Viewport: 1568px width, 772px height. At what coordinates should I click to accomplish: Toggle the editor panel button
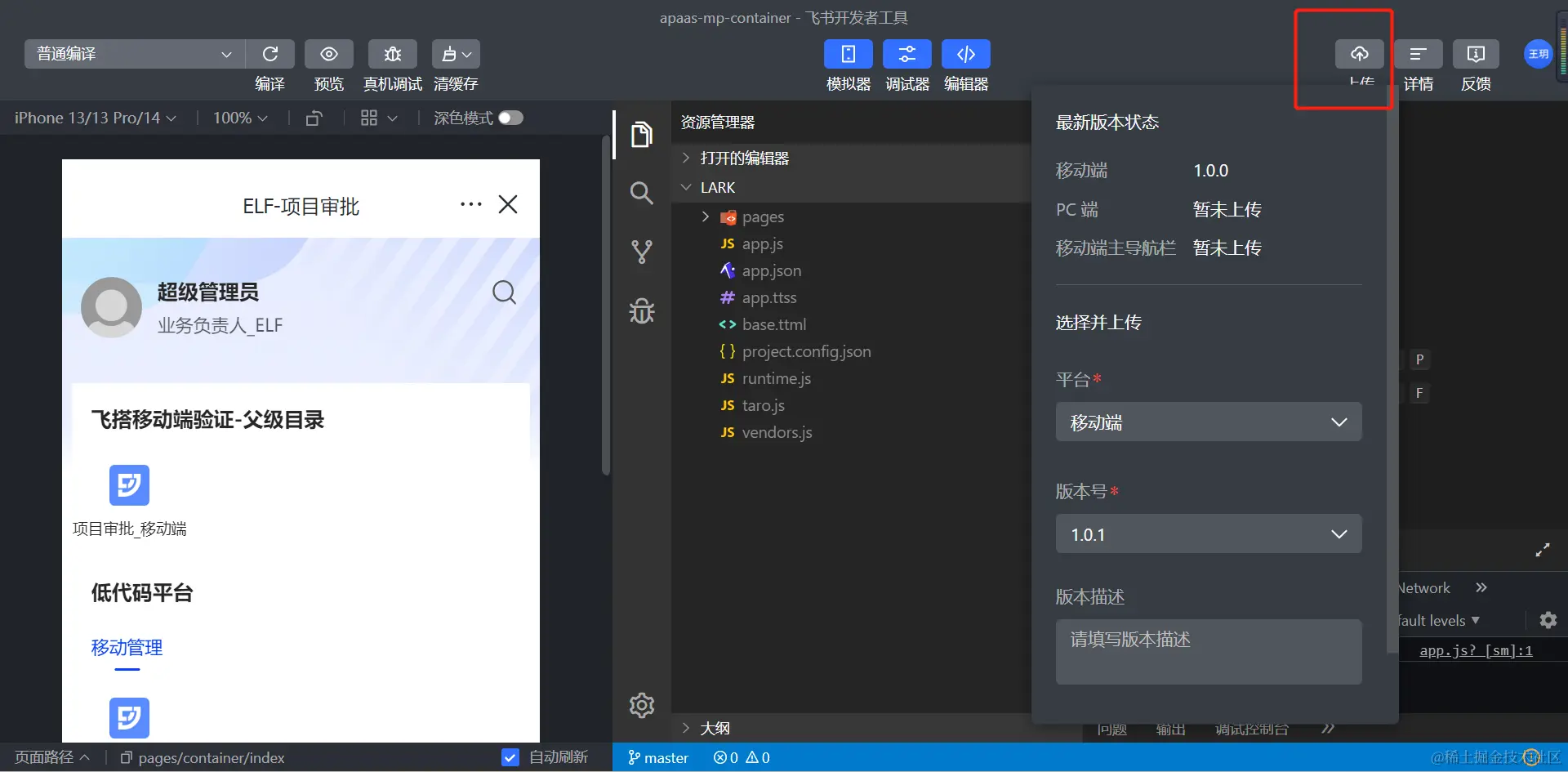pos(966,54)
